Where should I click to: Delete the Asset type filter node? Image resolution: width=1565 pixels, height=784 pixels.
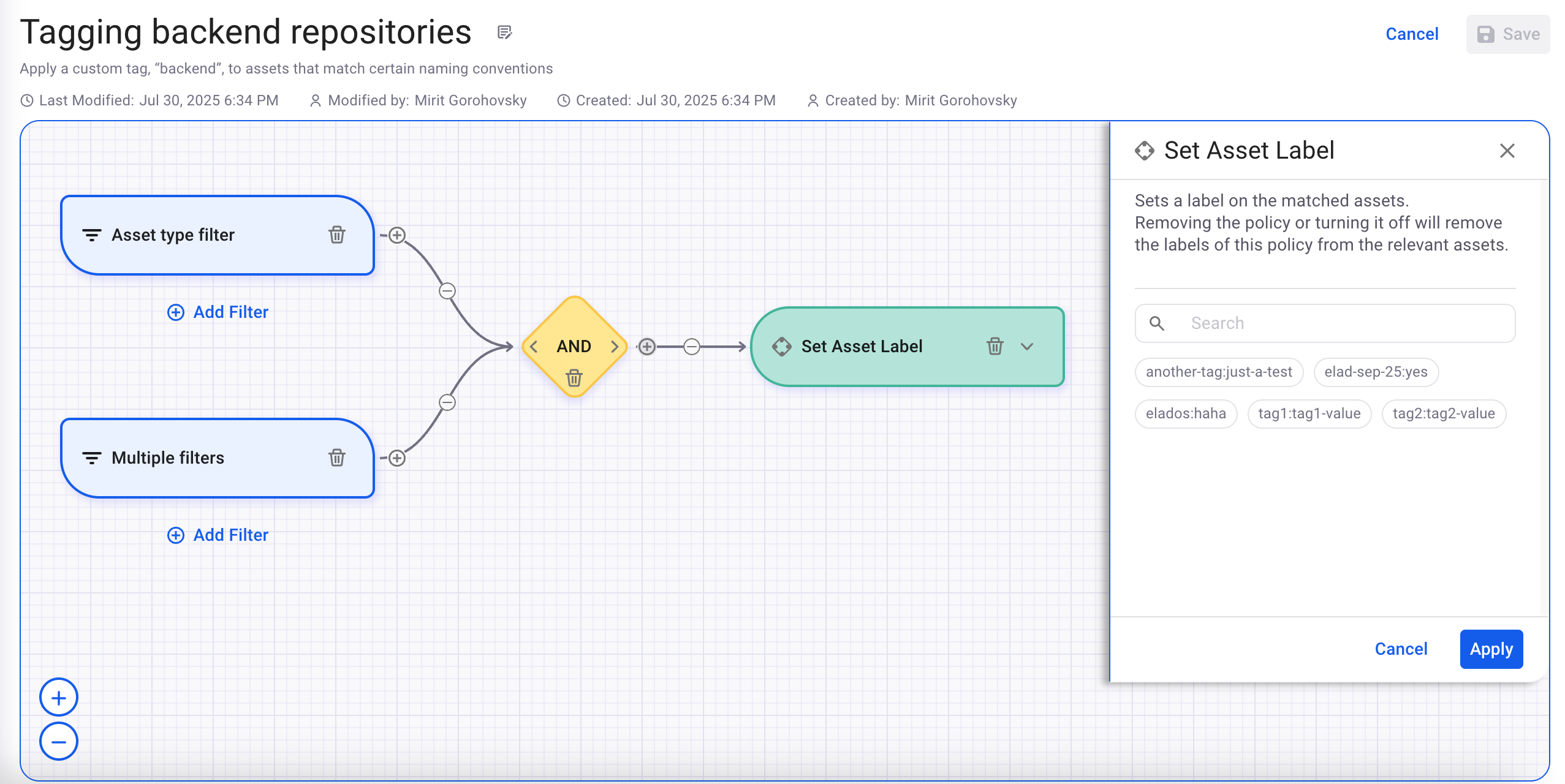tap(336, 235)
